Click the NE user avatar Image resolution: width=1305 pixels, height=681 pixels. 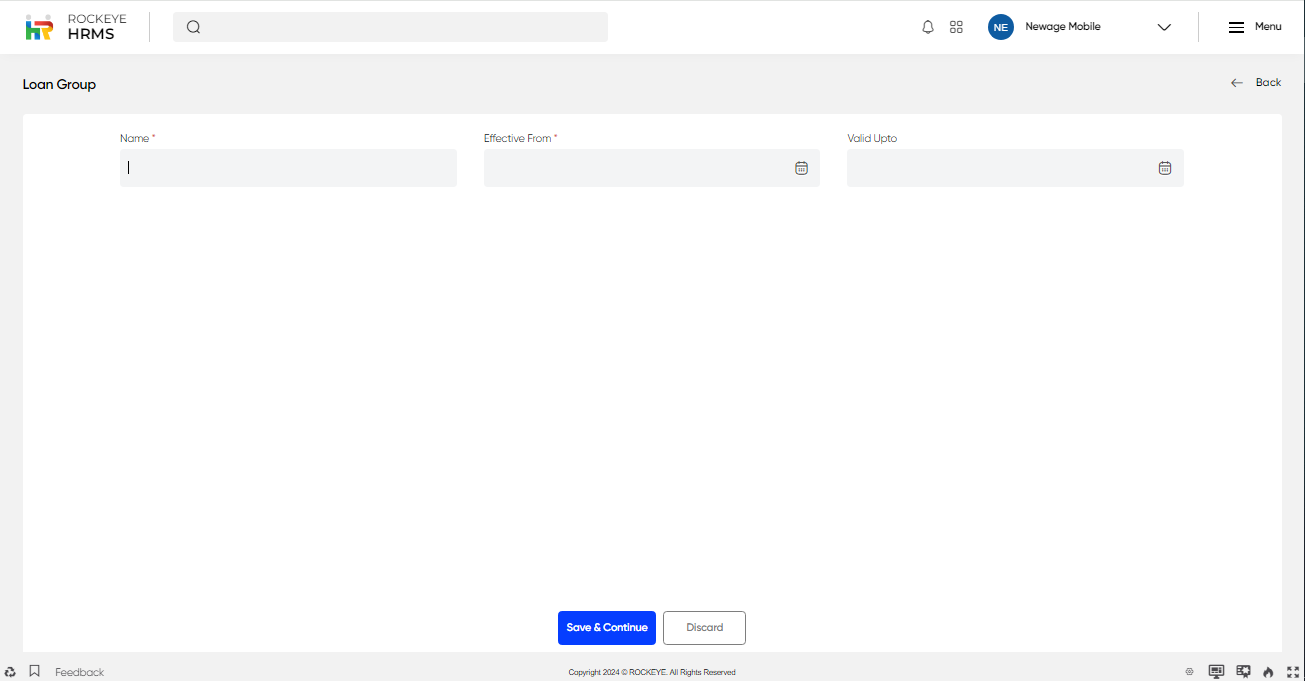1000,27
